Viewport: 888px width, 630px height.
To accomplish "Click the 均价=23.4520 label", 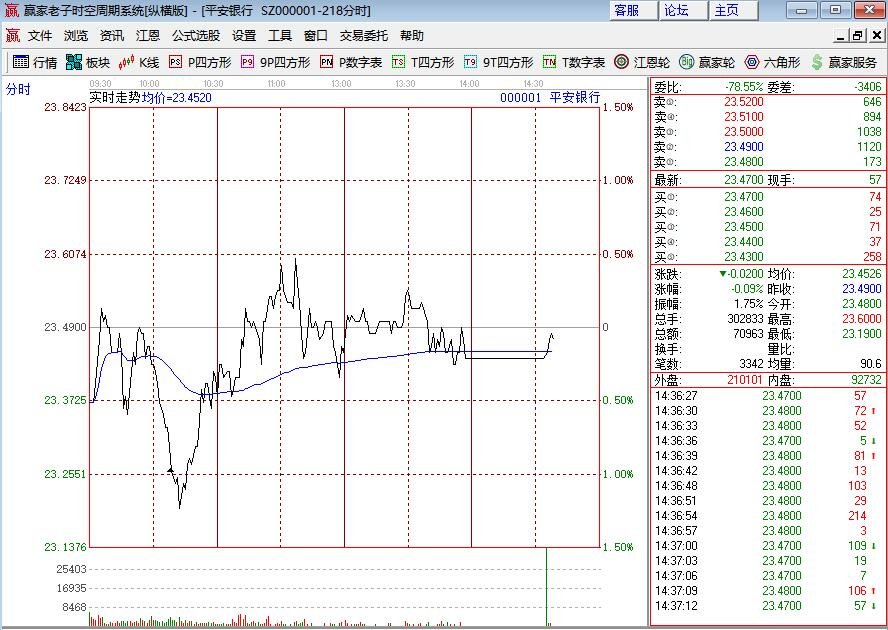I will pos(176,97).
